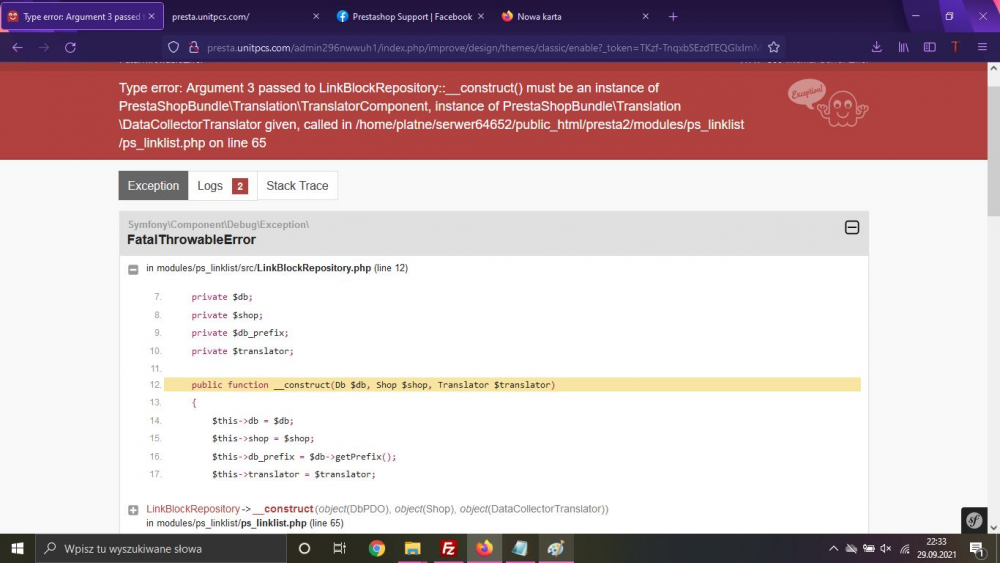Close the Nowa karta tab
The width and height of the screenshot is (1000, 563).
pos(645,17)
